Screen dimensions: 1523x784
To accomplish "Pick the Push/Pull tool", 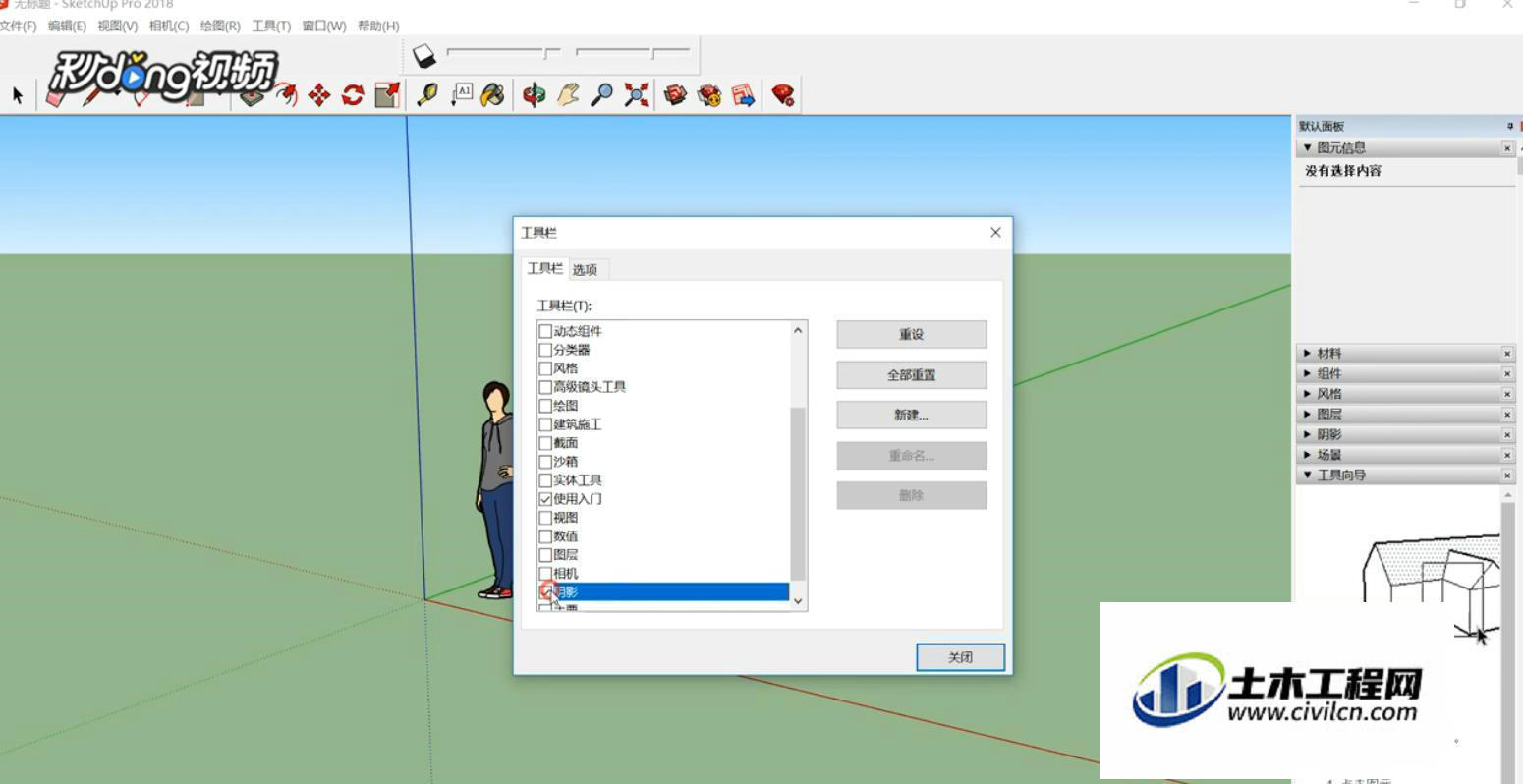I will coord(253,95).
